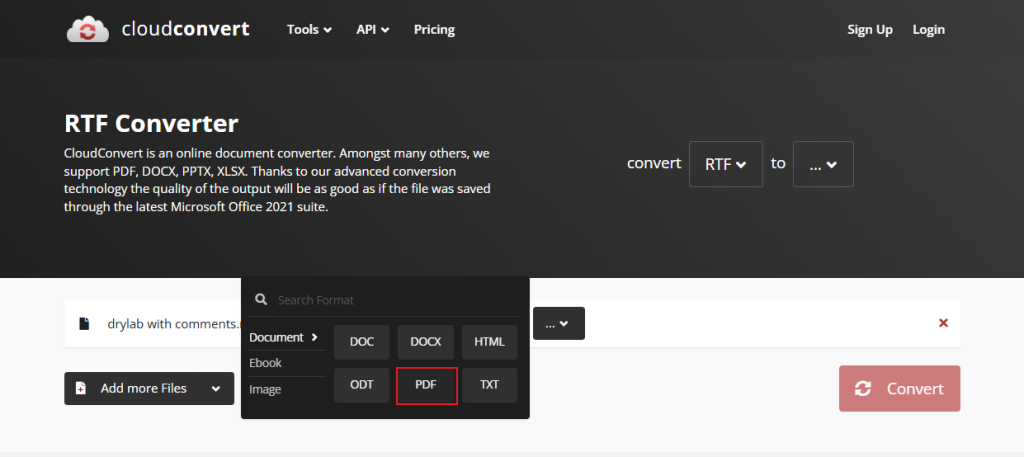Click the cloudconvert cloud logo icon
The image size is (1024, 457).
pyautogui.click(x=88, y=29)
